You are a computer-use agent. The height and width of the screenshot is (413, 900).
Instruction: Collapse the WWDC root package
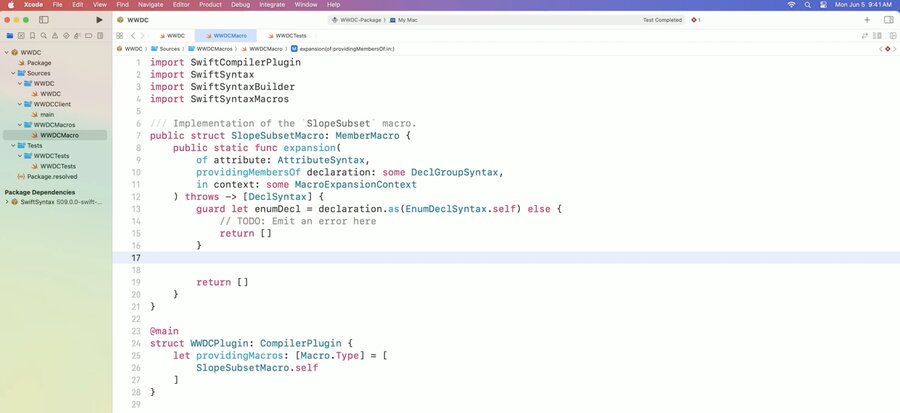click(x=6, y=52)
